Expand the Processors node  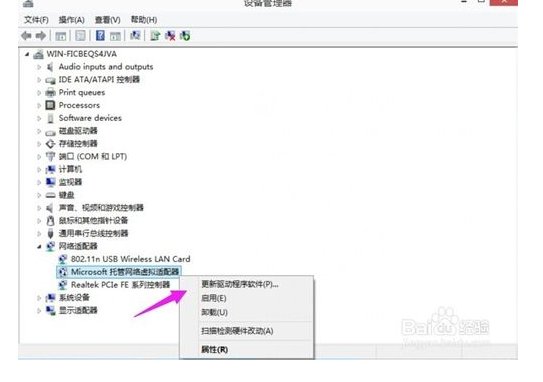pyautogui.click(x=39, y=105)
